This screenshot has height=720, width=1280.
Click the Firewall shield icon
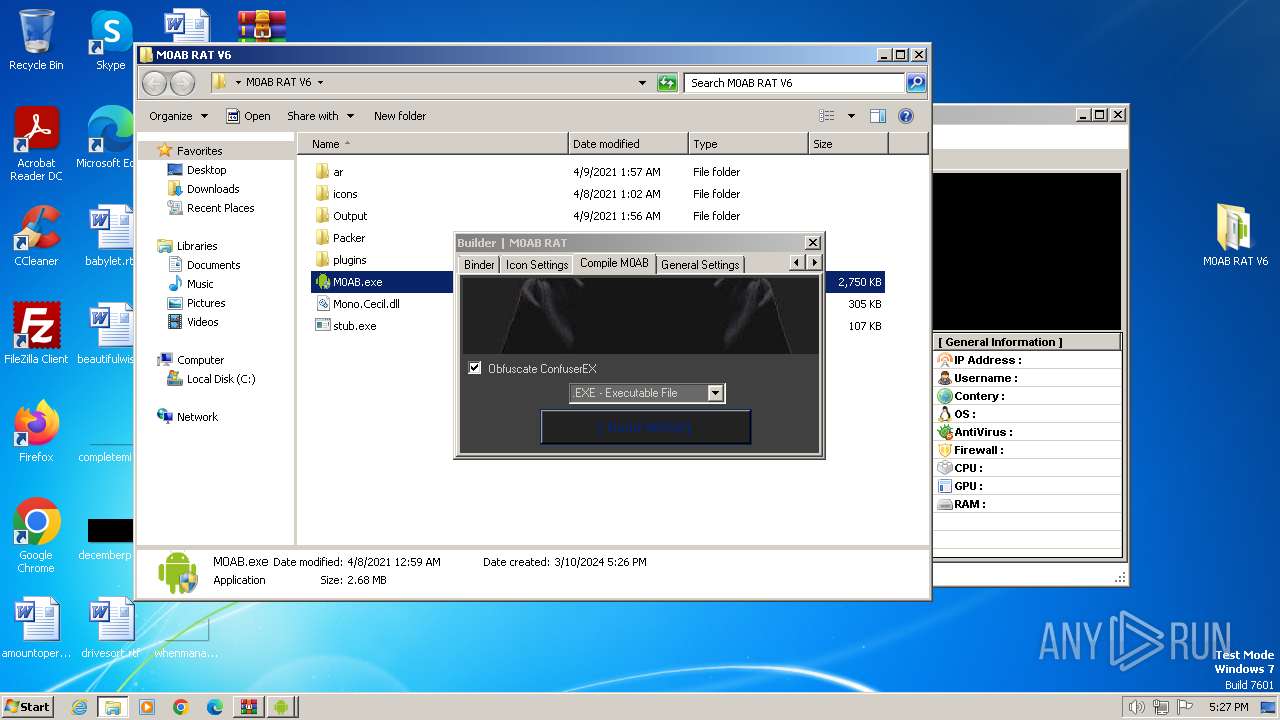945,450
